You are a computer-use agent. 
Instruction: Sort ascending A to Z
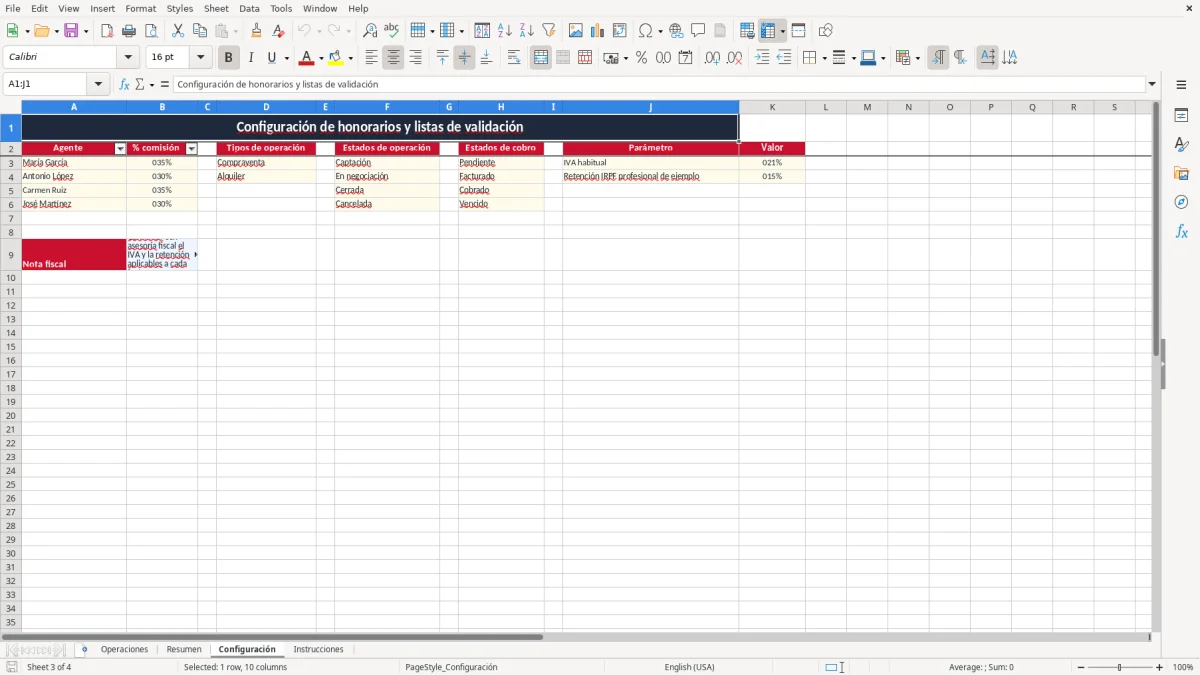504,31
